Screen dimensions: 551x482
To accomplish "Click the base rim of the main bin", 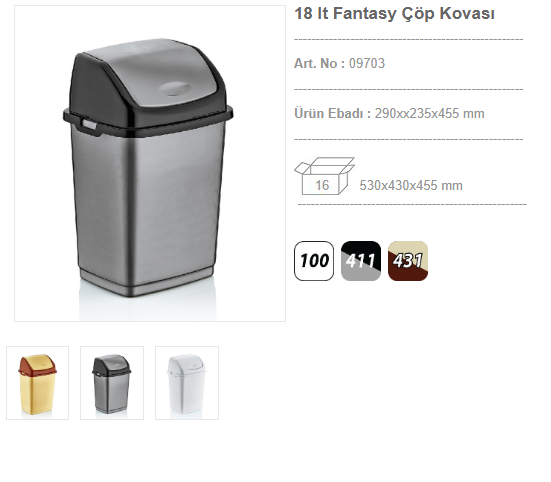I will (147, 283).
